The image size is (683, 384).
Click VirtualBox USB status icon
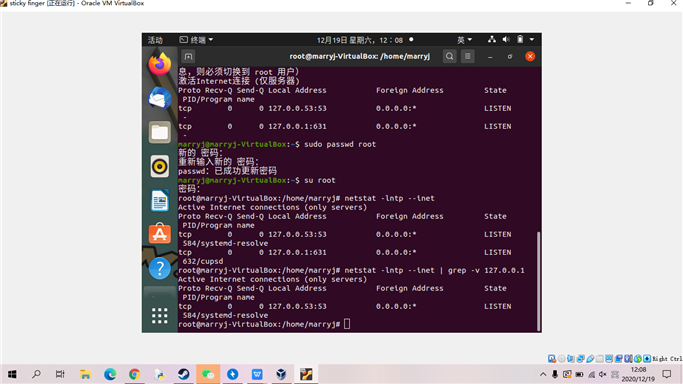point(590,359)
